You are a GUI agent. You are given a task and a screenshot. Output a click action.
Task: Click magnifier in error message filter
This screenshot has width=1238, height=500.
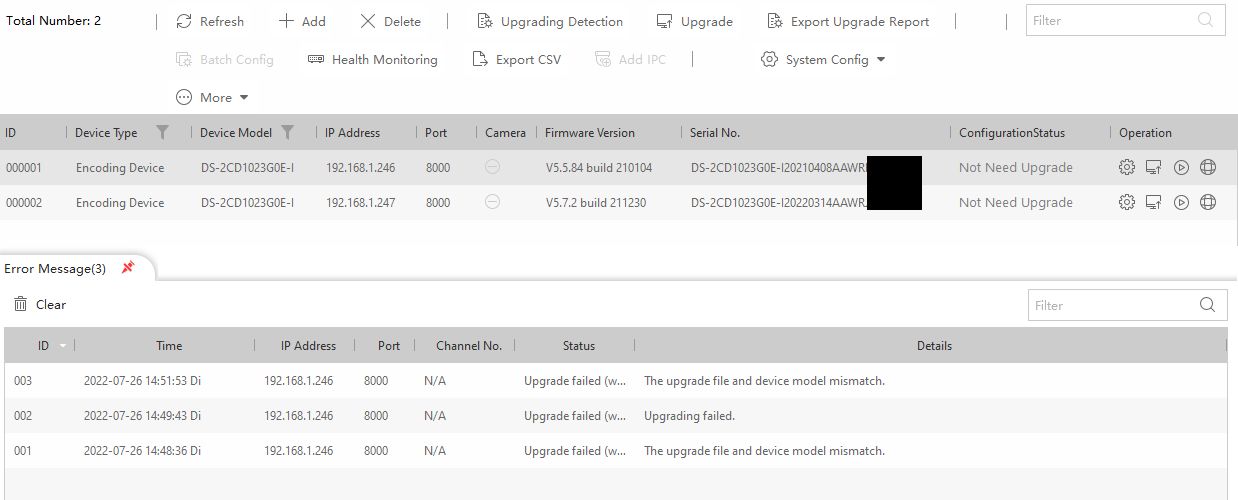1207,306
